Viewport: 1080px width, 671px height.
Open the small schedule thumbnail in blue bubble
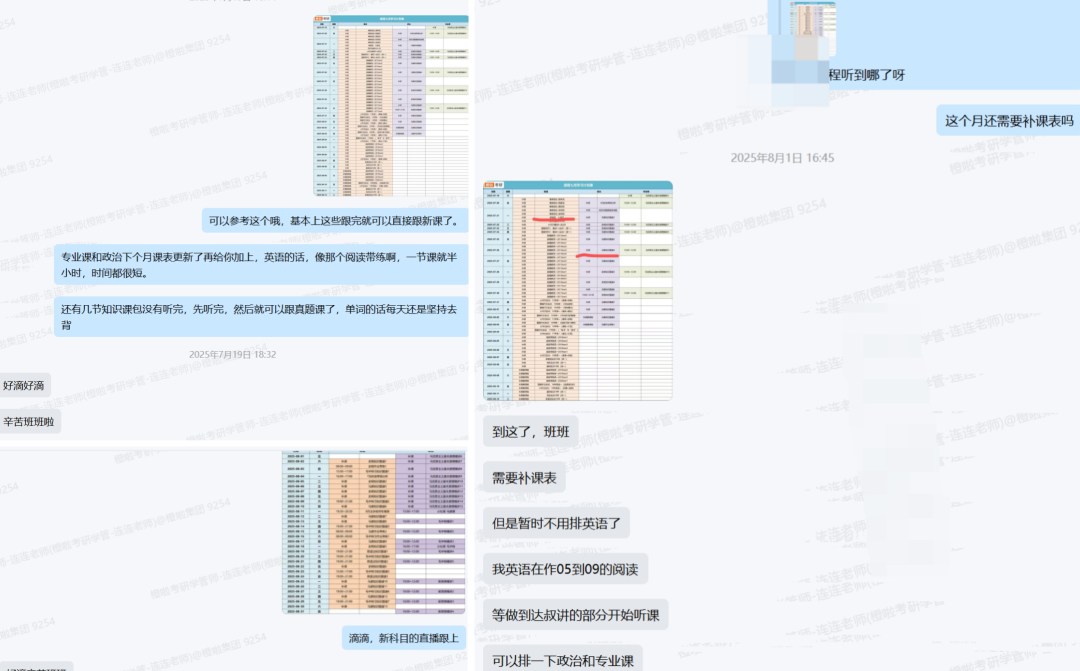812,29
